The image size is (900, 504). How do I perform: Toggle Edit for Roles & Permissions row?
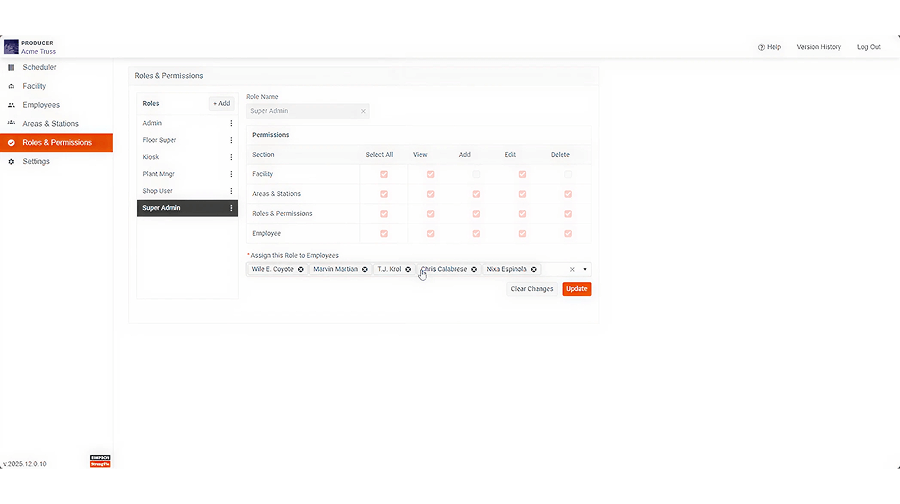[x=522, y=214]
